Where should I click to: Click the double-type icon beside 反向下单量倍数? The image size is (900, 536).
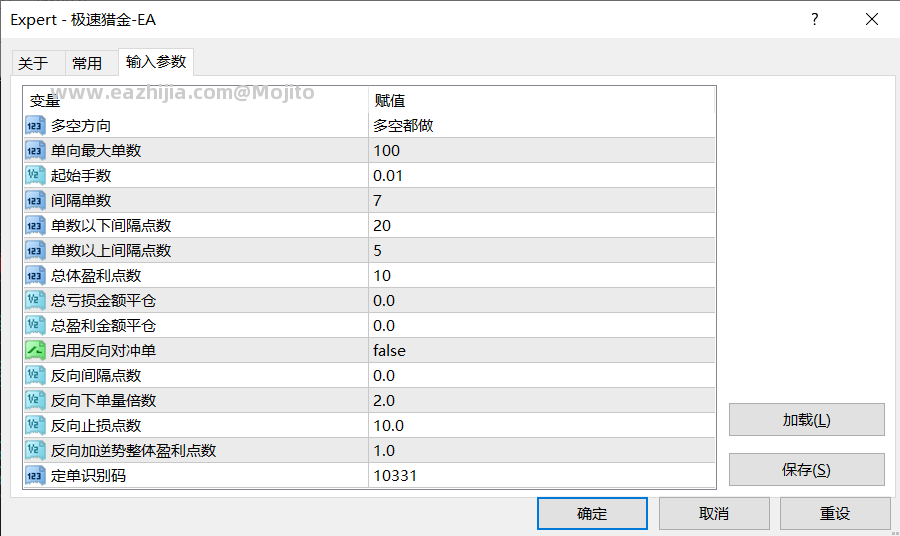(35, 401)
